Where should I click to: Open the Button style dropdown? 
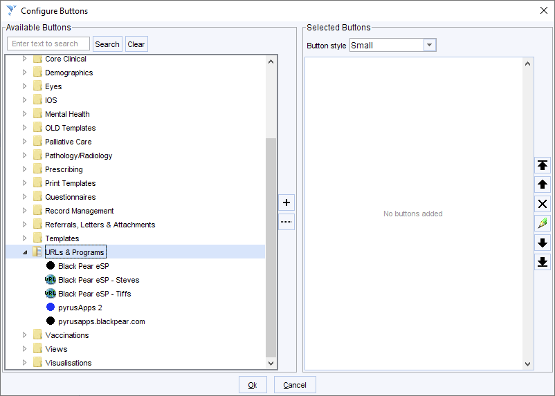pyautogui.click(x=429, y=45)
